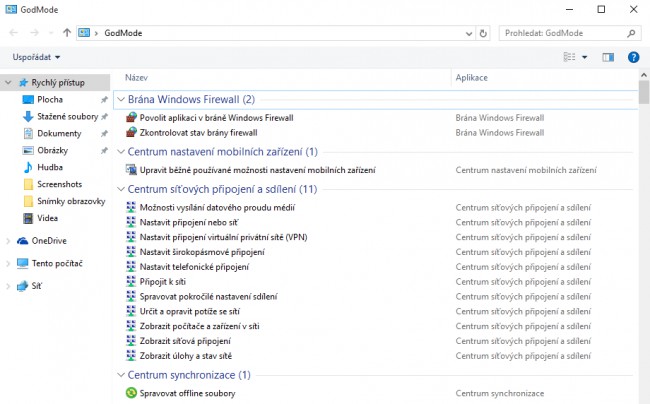Click network icon beside Možnosti vysílání datového proudu médií
The height and width of the screenshot is (404, 650).
pos(131,207)
